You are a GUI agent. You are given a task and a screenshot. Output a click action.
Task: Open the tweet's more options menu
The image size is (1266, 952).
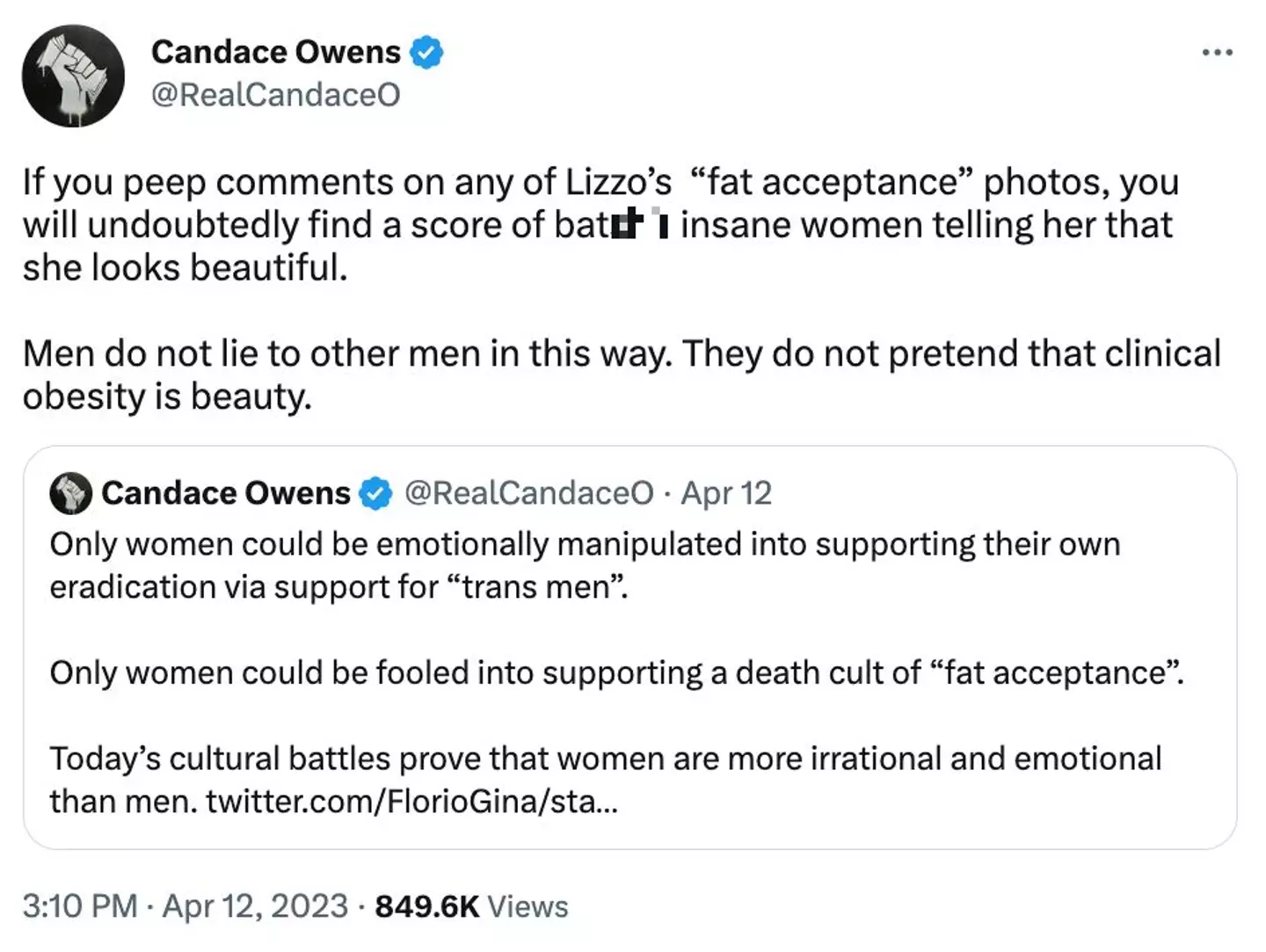point(1217,54)
